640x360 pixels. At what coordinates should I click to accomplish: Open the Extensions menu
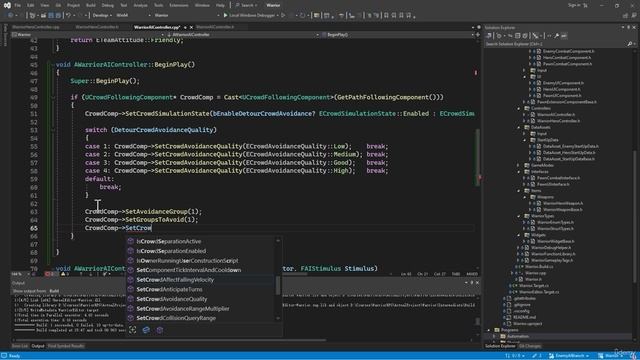click(x=179, y=5)
